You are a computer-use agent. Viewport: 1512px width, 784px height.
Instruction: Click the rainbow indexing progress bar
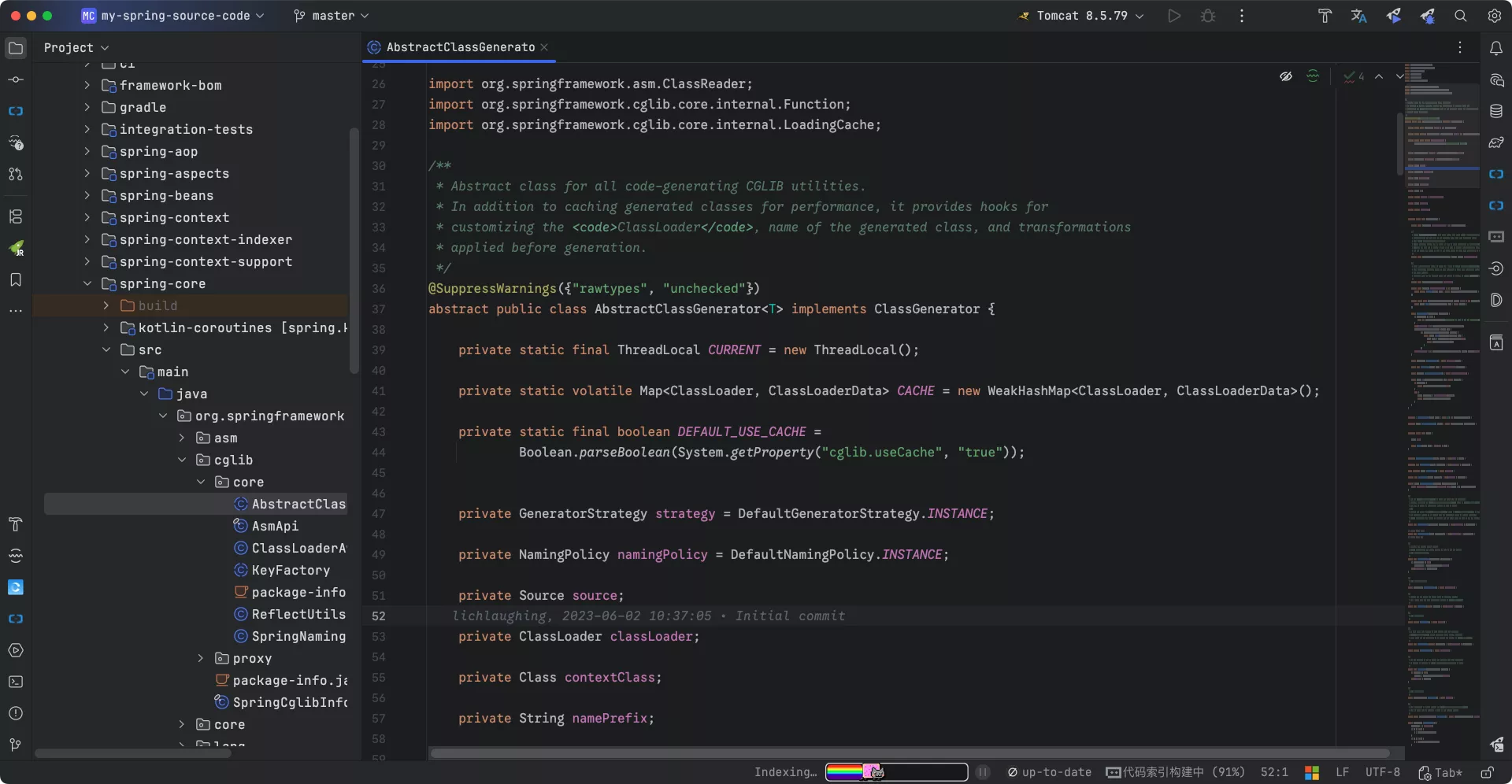click(x=896, y=772)
